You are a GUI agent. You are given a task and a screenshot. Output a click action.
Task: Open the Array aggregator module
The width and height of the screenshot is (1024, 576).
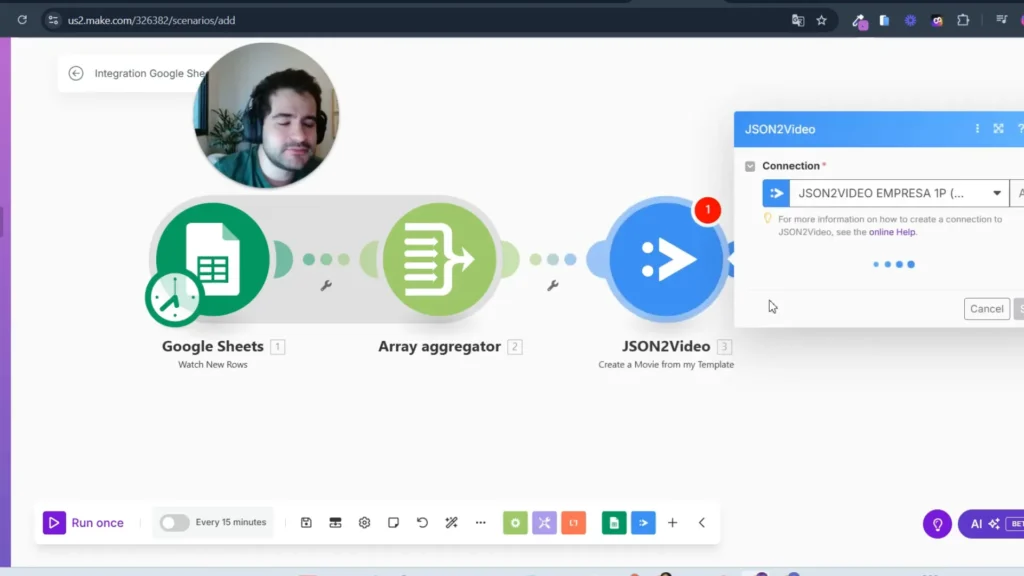440,259
